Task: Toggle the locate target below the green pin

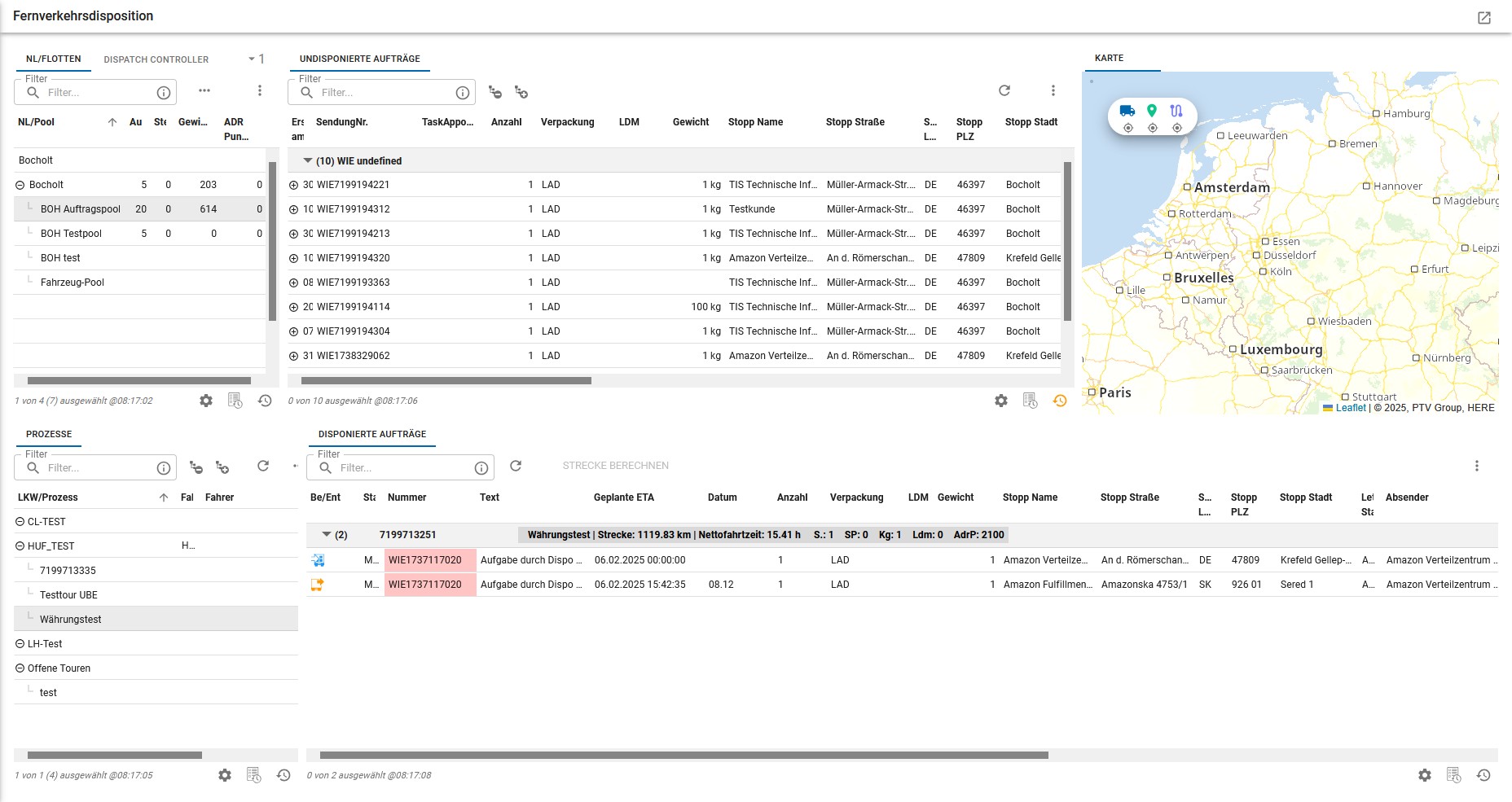Action: click(x=1153, y=128)
